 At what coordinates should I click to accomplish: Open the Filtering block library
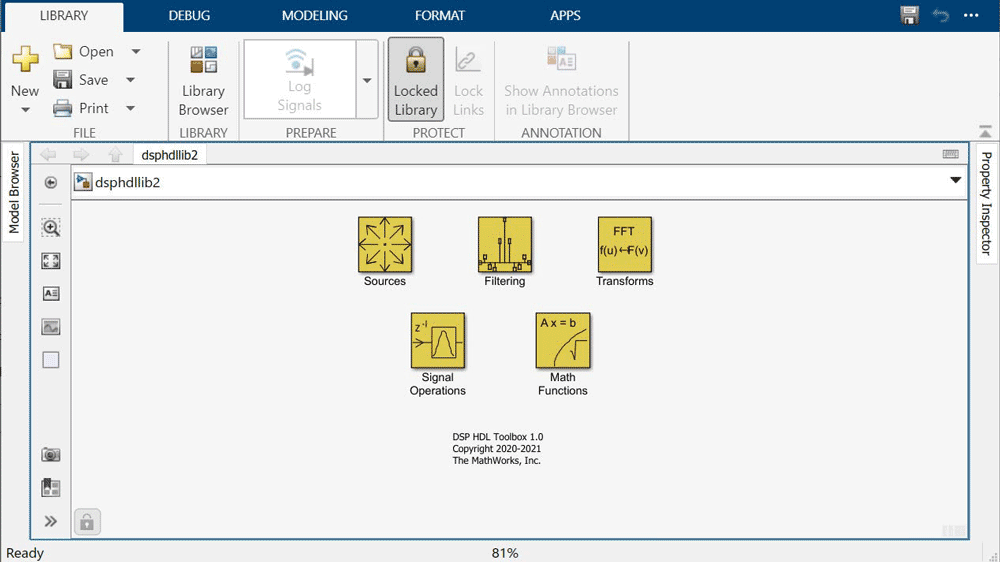[505, 245]
